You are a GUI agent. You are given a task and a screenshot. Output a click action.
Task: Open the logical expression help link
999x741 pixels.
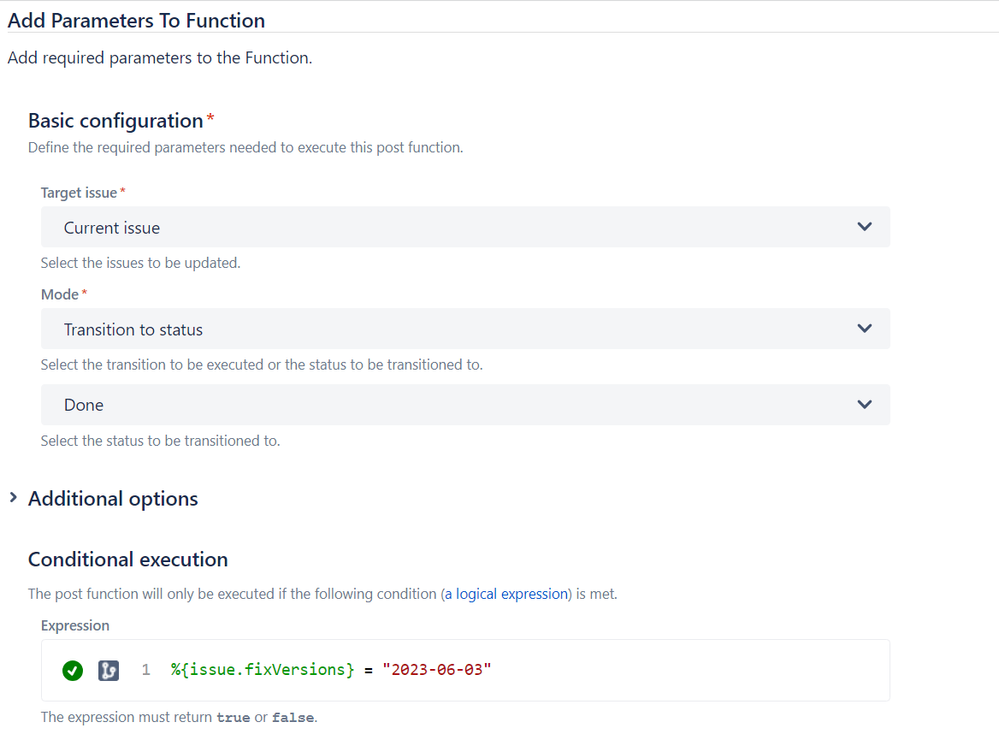pos(506,594)
